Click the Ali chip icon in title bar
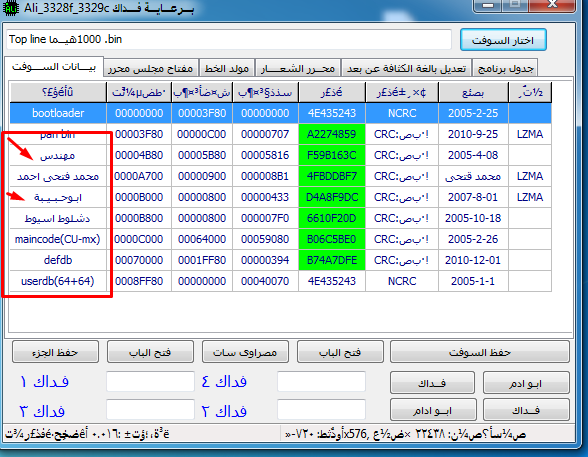The image size is (588, 457). tap(10, 7)
